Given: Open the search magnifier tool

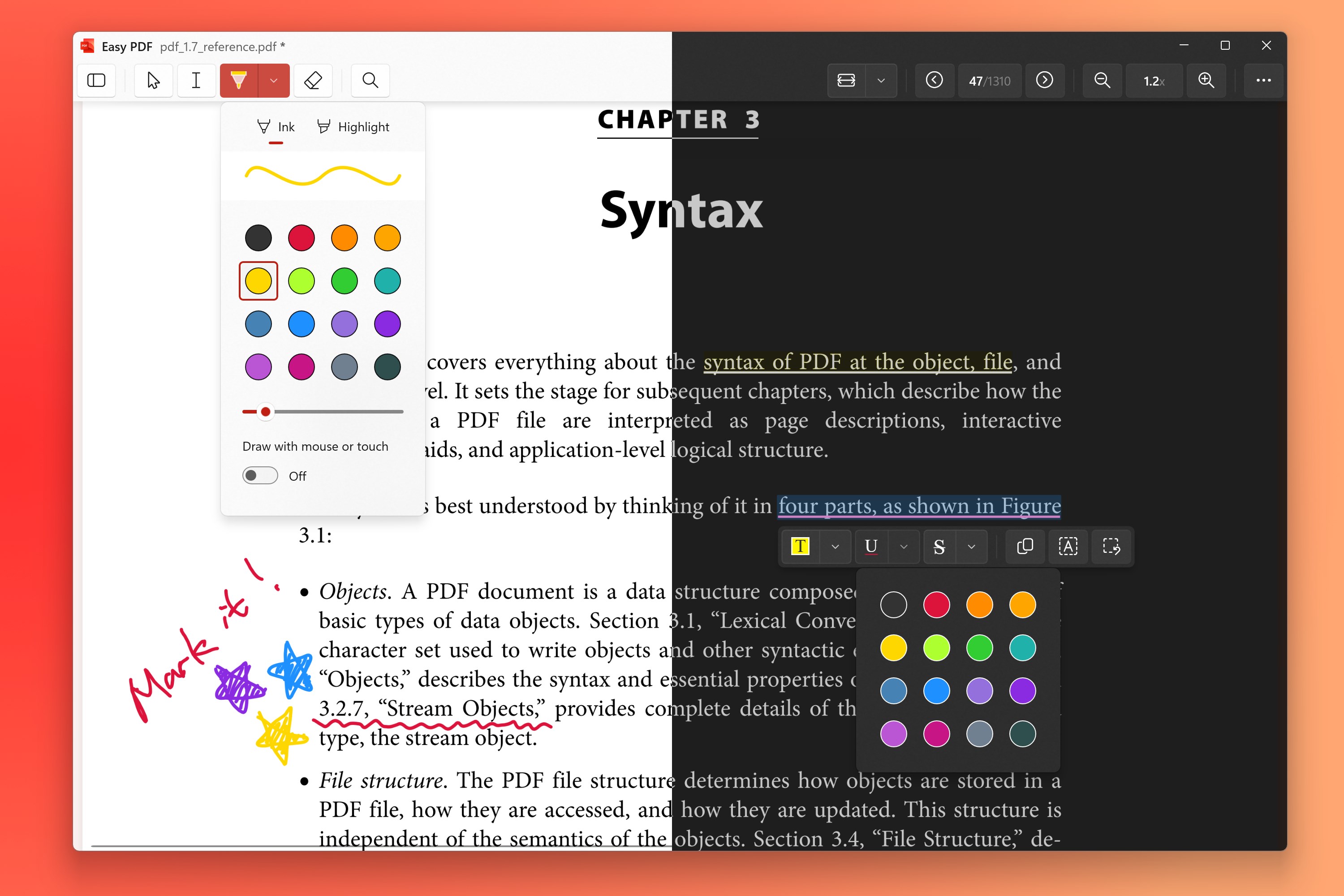Looking at the screenshot, I should 370,81.
